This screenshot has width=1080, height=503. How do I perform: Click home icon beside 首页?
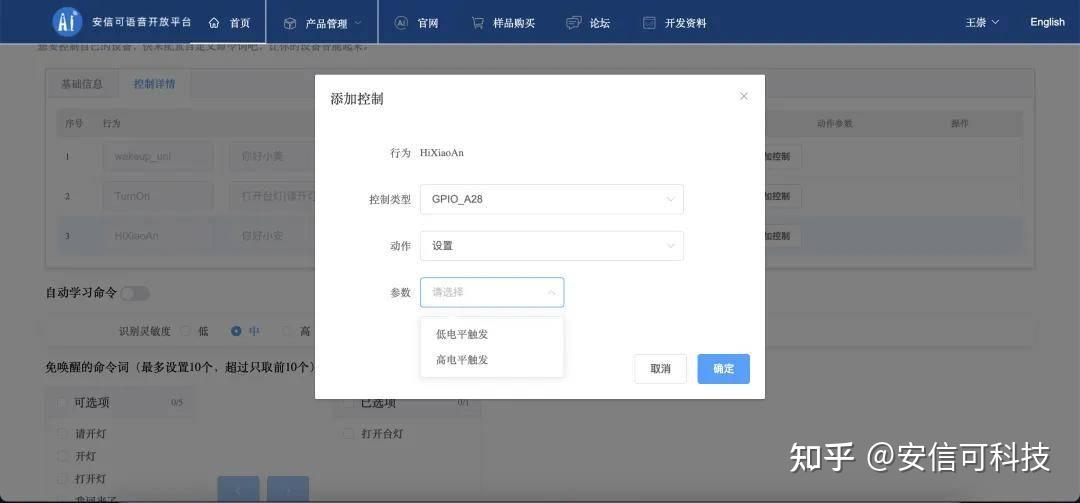pos(214,23)
